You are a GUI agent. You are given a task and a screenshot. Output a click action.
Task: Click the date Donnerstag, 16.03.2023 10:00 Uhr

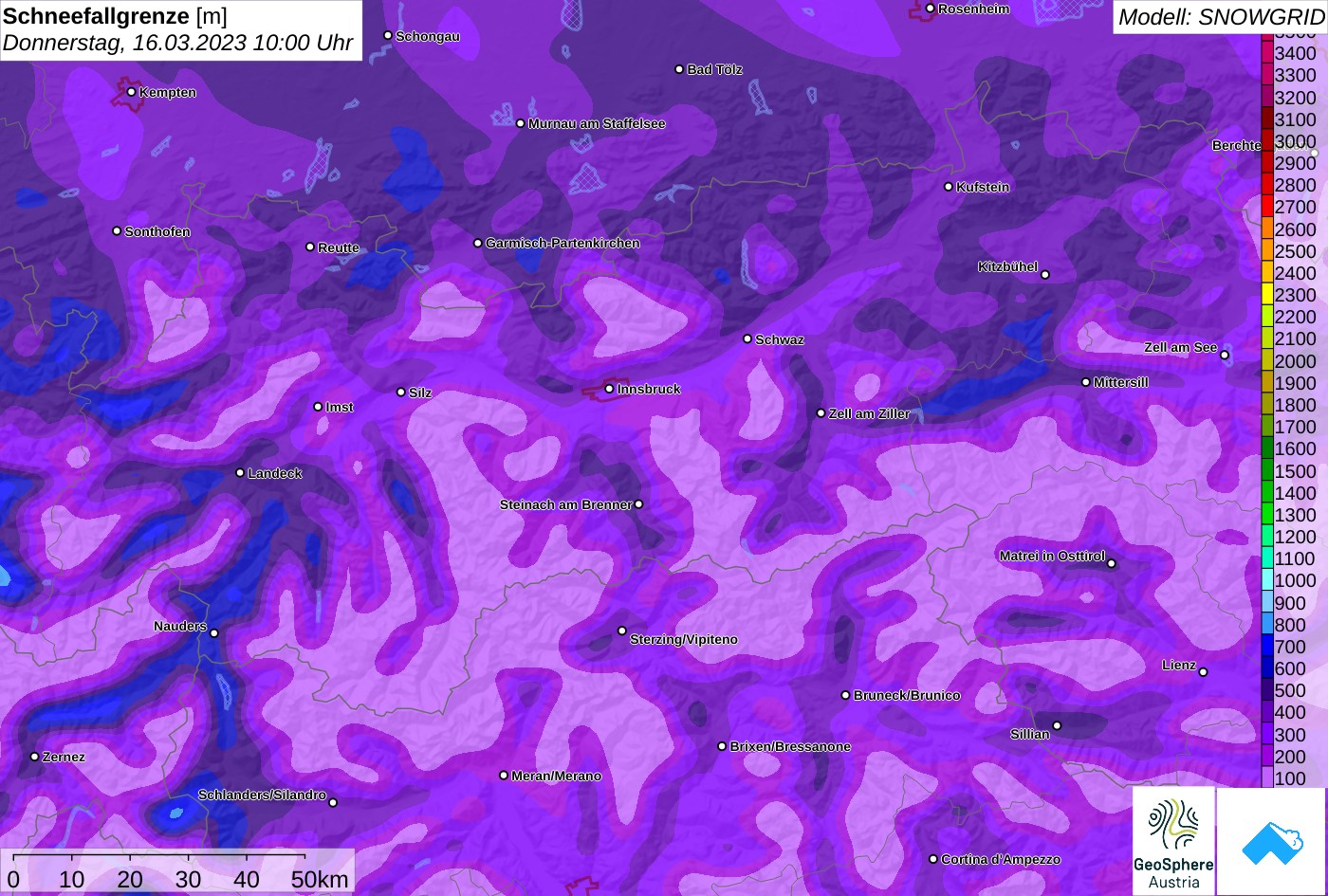177,44
